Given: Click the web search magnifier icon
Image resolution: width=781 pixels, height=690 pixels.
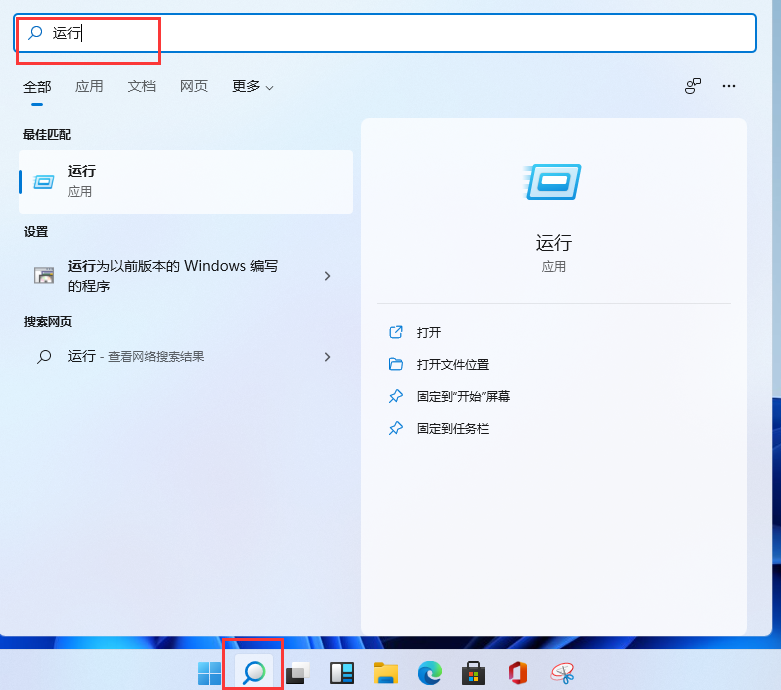Looking at the screenshot, I should click(44, 357).
